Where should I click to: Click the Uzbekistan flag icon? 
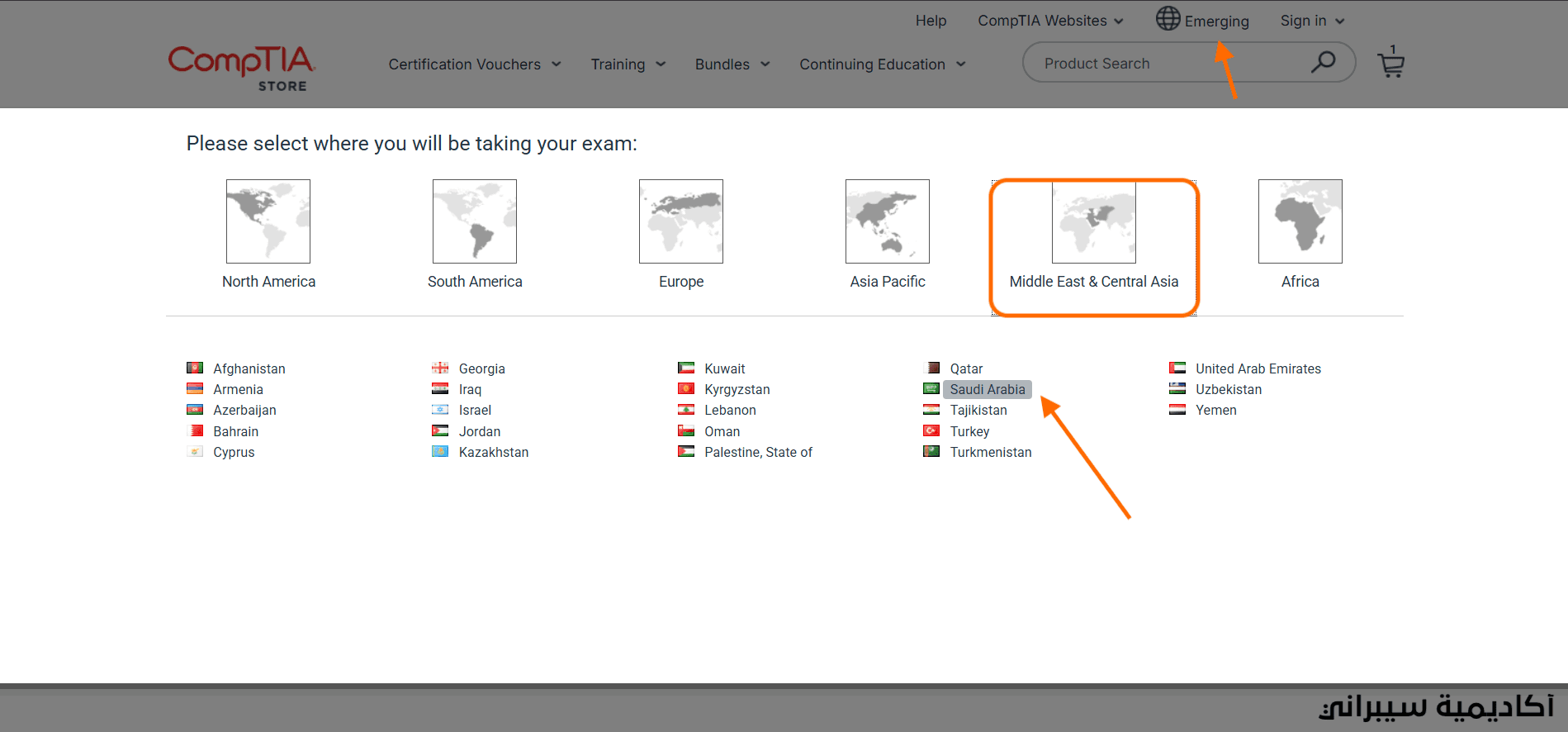1177,388
